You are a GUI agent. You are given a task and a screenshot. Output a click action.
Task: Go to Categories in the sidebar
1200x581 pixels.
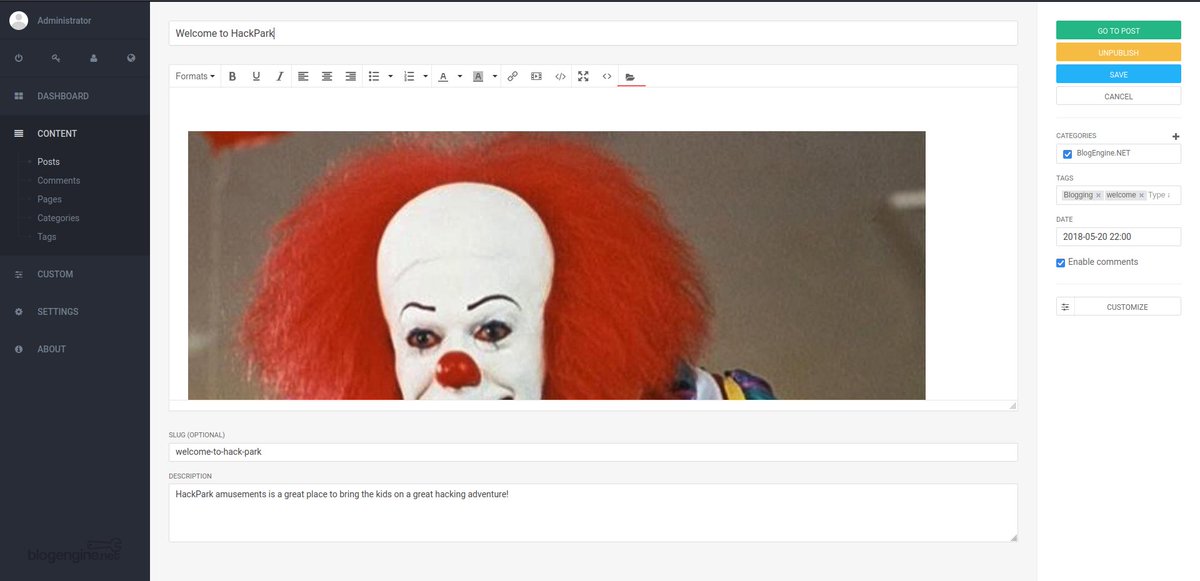58,218
